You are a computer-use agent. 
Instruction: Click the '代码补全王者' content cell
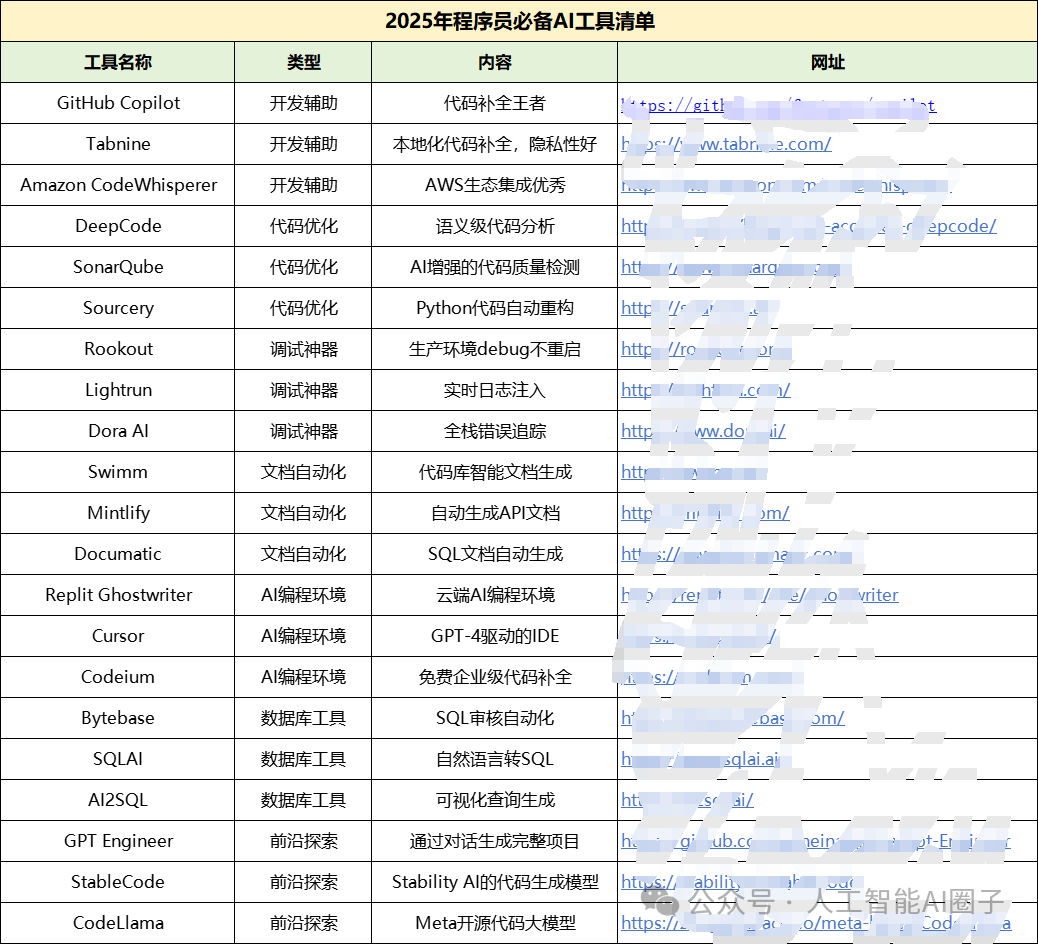click(x=495, y=103)
